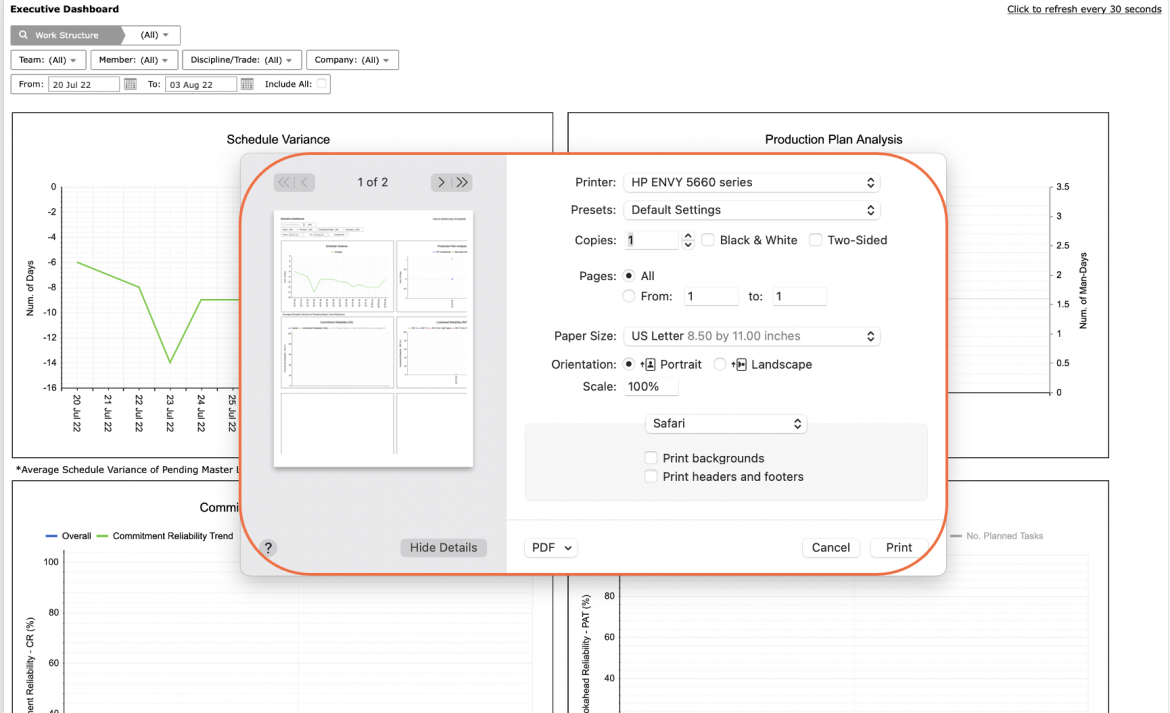Click the Cancel button

[830, 547]
